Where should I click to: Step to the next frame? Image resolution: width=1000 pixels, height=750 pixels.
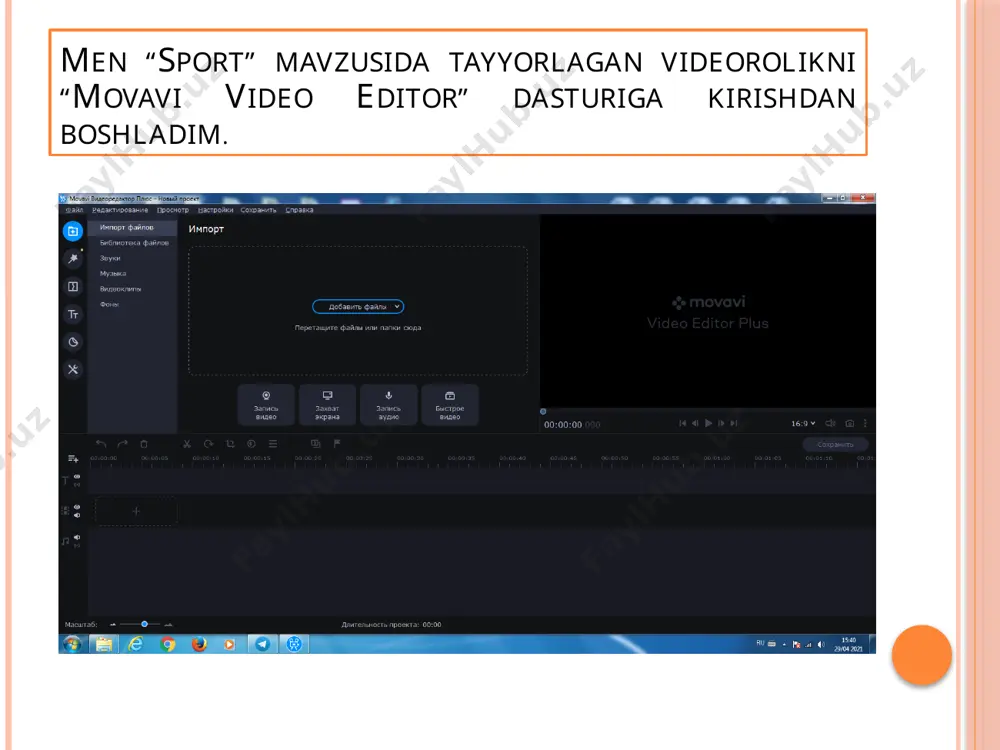(721, 423)
